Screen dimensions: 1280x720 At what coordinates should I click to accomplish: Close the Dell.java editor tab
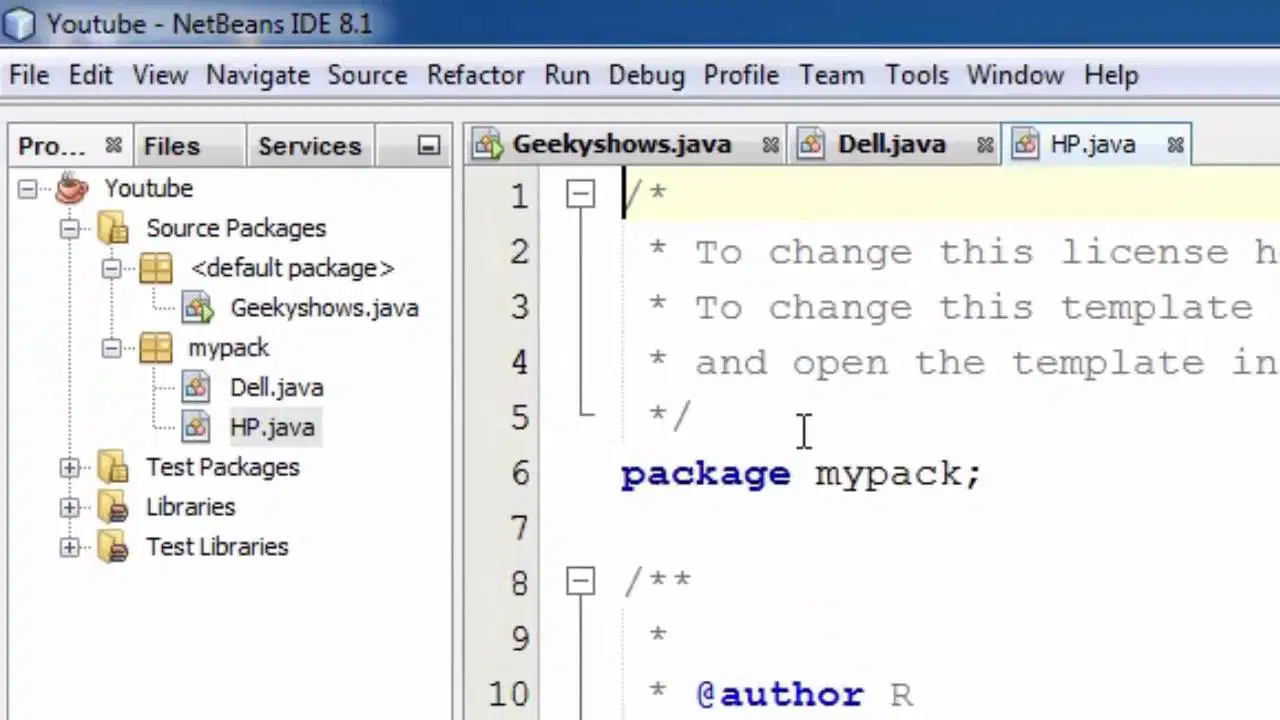tap(985, 146)
